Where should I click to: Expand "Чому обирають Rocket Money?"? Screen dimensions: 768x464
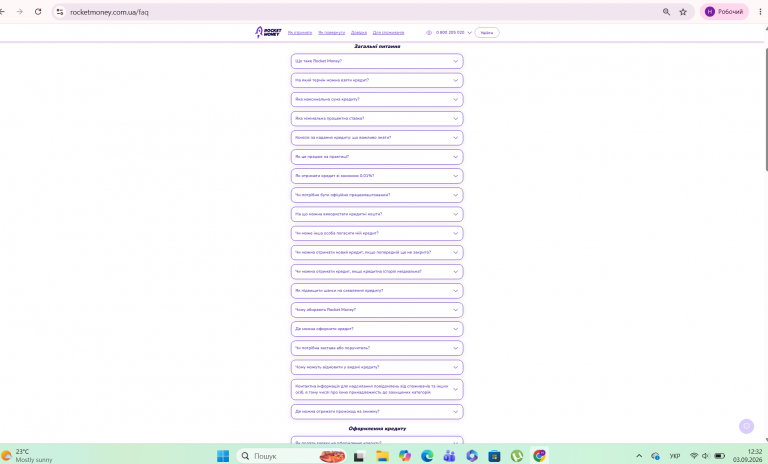tap(377, 310)
